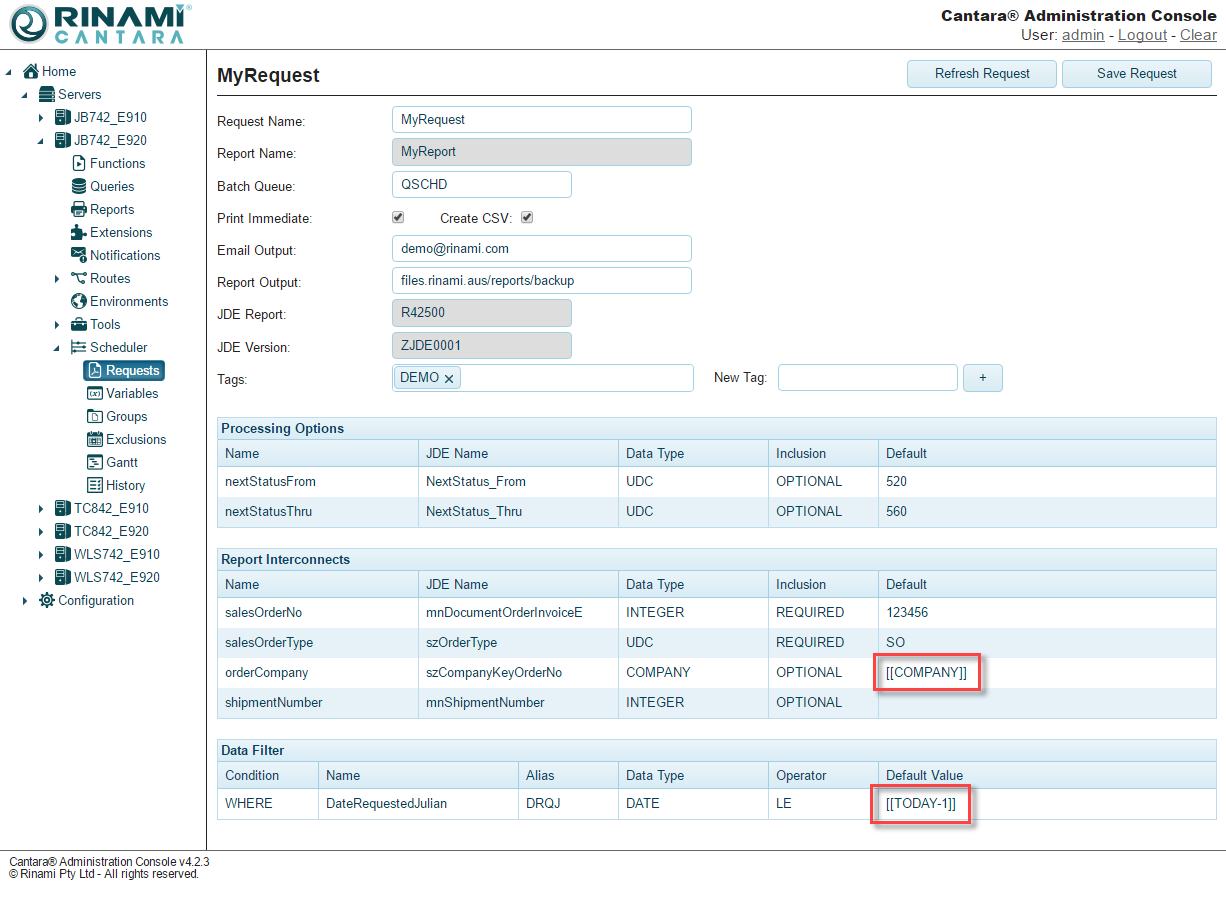Image resolution: width=1226 pixels, height=900 pixels.
Task: Collapse the Scheduler tree node
Action: pyautogui.click(x=57, y=348)
